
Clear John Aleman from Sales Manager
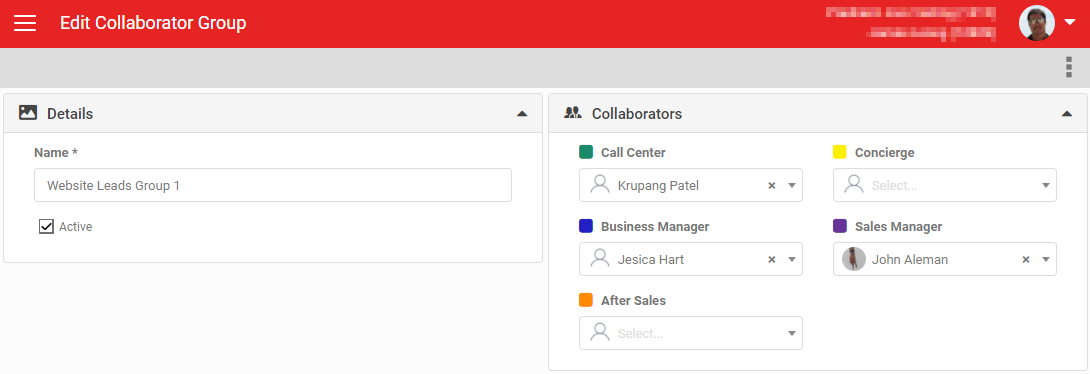1025,259
